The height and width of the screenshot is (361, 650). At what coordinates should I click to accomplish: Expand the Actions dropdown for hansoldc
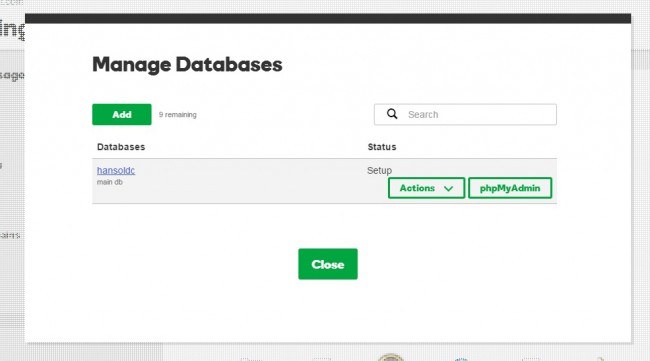[426, 188]
